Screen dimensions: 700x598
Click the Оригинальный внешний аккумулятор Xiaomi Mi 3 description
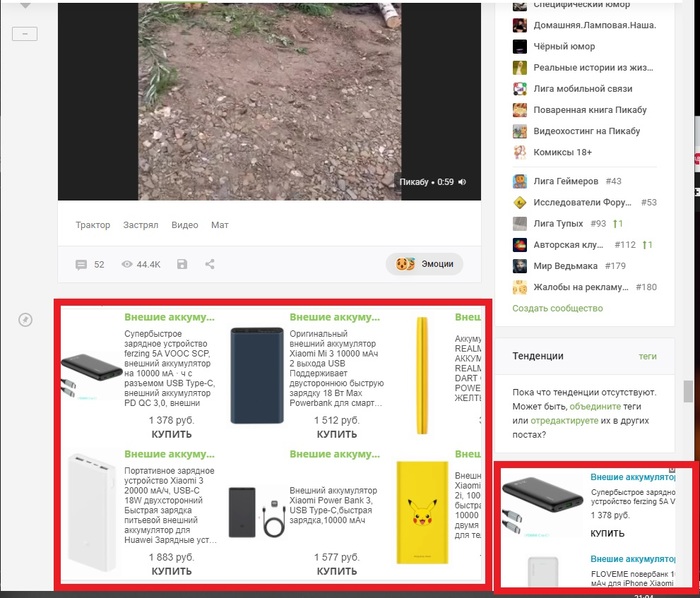click(337, 368)
